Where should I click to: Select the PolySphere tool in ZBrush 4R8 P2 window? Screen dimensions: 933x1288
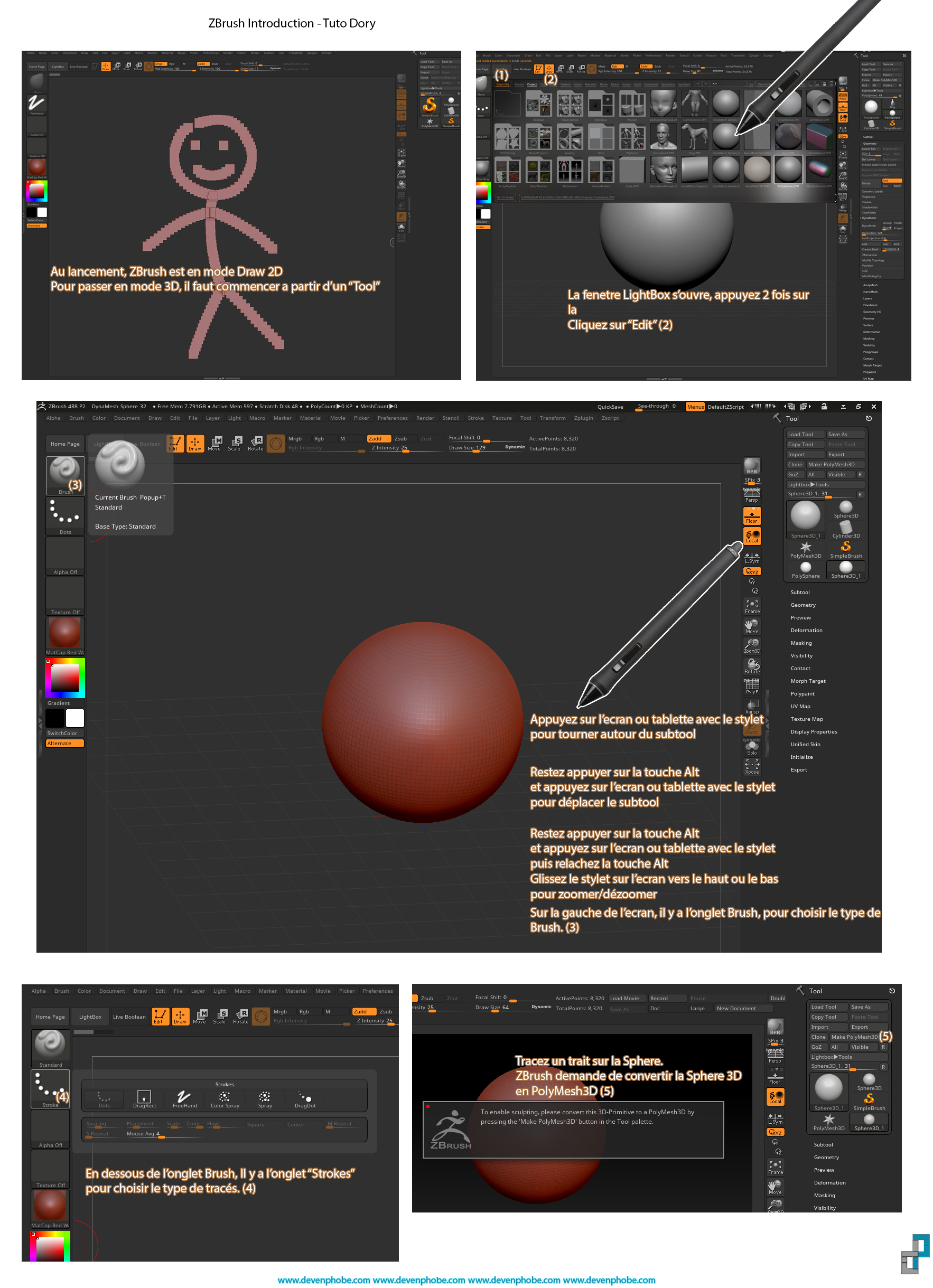(x=805, y=570)
